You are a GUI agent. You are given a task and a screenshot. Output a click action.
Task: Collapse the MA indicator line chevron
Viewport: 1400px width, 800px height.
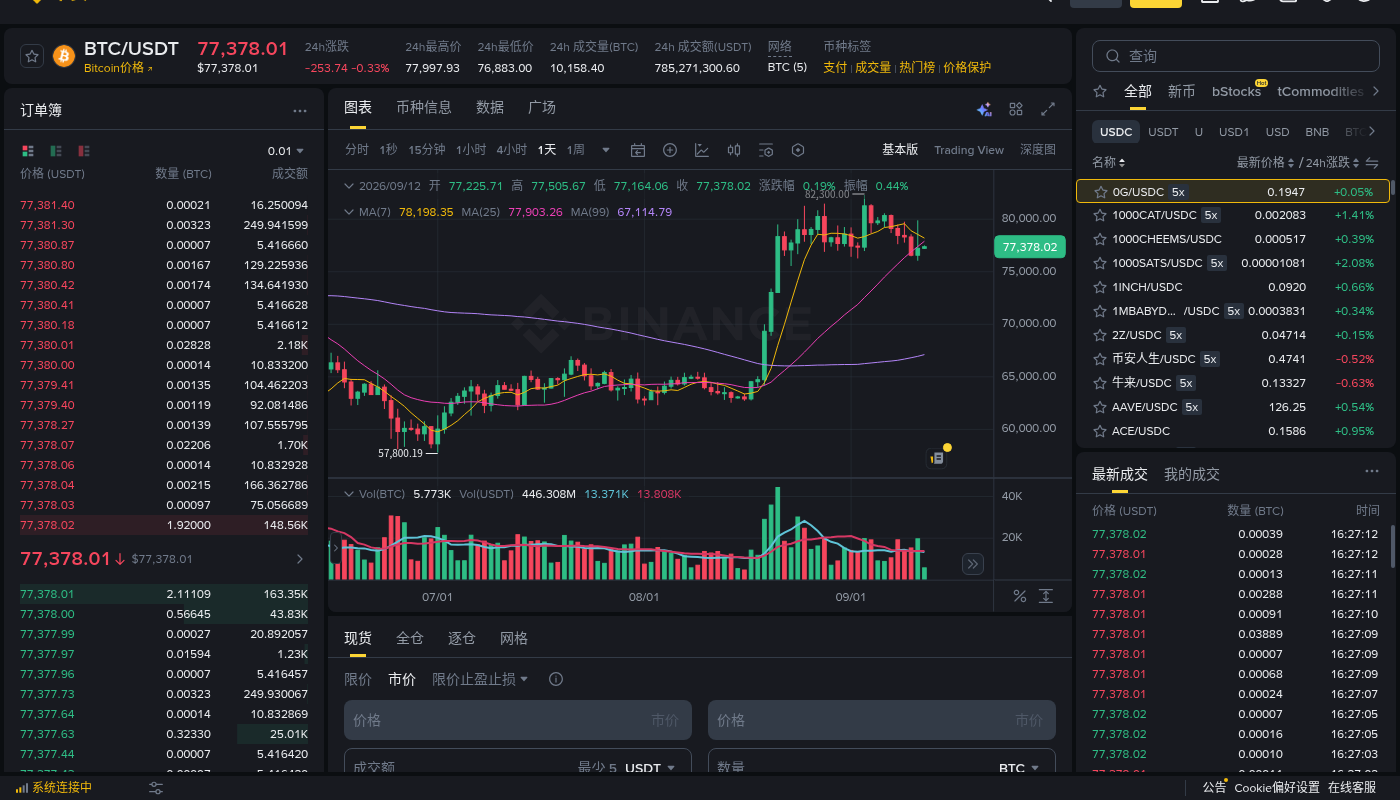click(348, 212)
